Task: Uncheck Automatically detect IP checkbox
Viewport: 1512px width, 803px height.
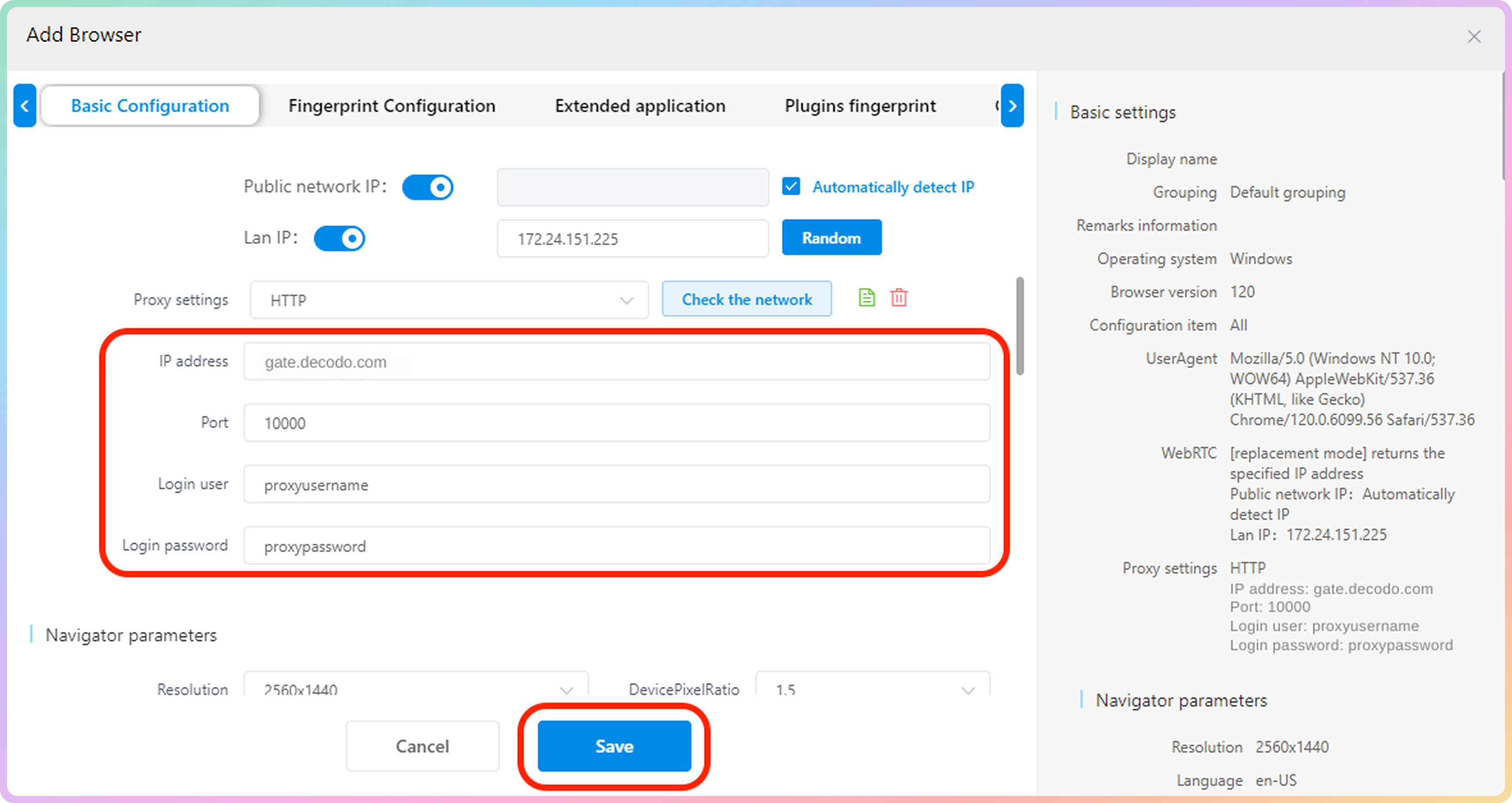Action: point(791,187)
